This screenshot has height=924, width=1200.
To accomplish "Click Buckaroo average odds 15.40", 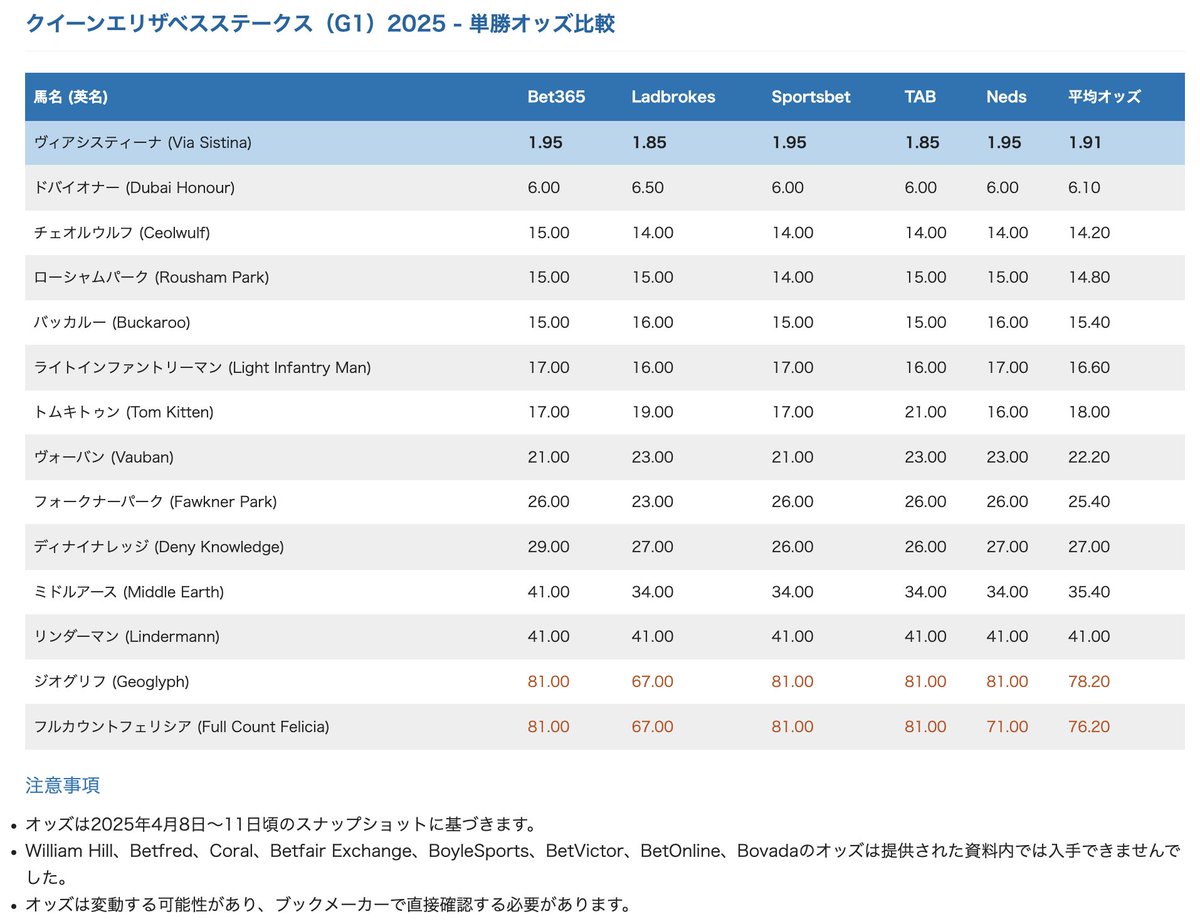I will coord(1089,322).
